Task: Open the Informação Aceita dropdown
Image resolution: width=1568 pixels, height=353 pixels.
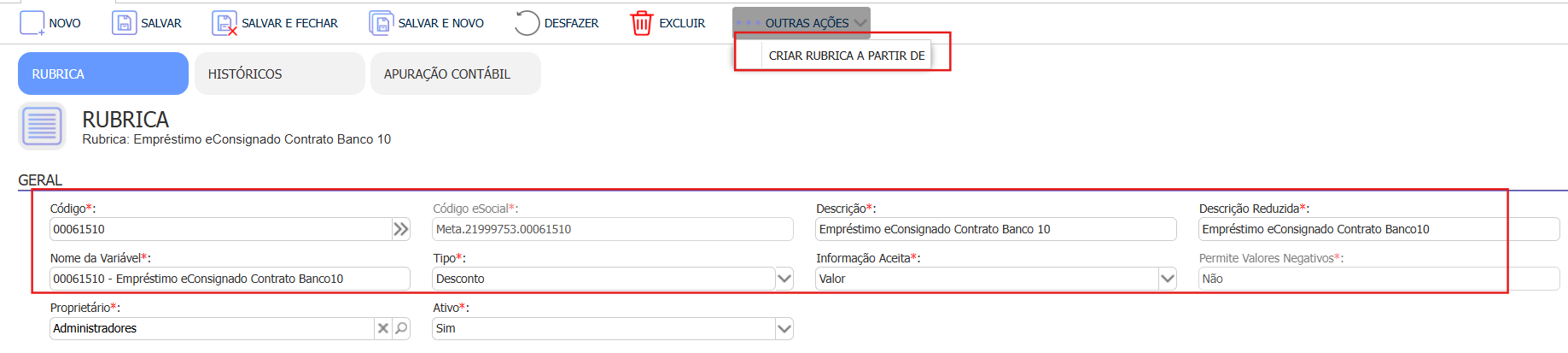Action: pyautogui.click(x=1167, y=279)
